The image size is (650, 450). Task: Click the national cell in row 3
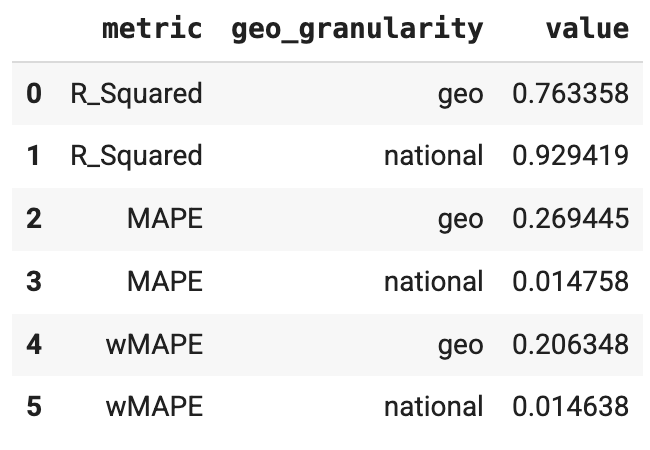coord(433,282)
